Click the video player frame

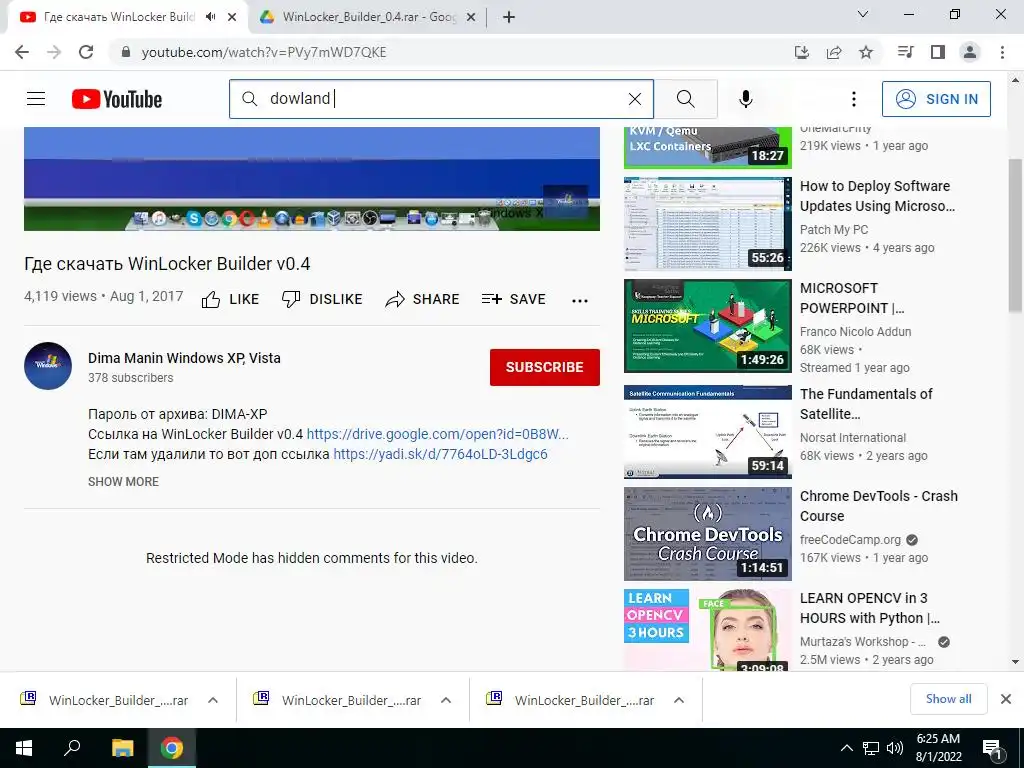point(312,178)
